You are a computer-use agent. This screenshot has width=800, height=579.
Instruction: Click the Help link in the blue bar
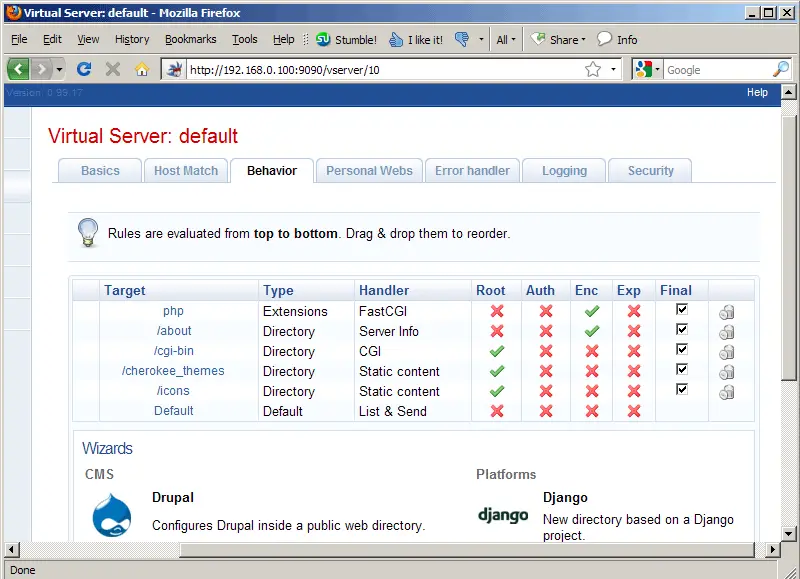[757, 92]
